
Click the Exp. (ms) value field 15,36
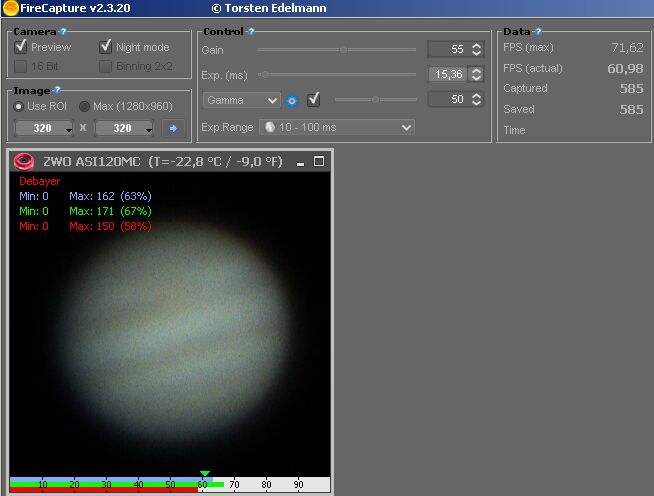point(446,74)
